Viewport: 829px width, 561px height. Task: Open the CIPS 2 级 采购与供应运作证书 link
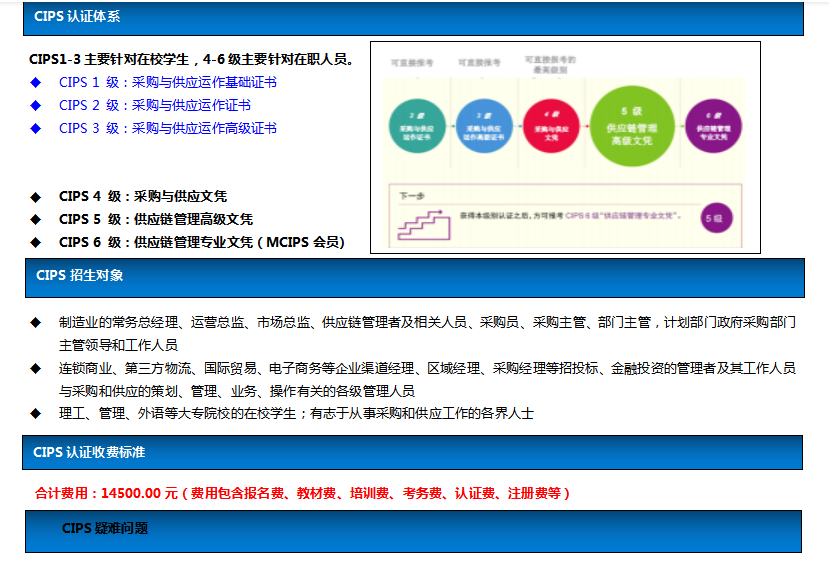(x=154, y=105)
